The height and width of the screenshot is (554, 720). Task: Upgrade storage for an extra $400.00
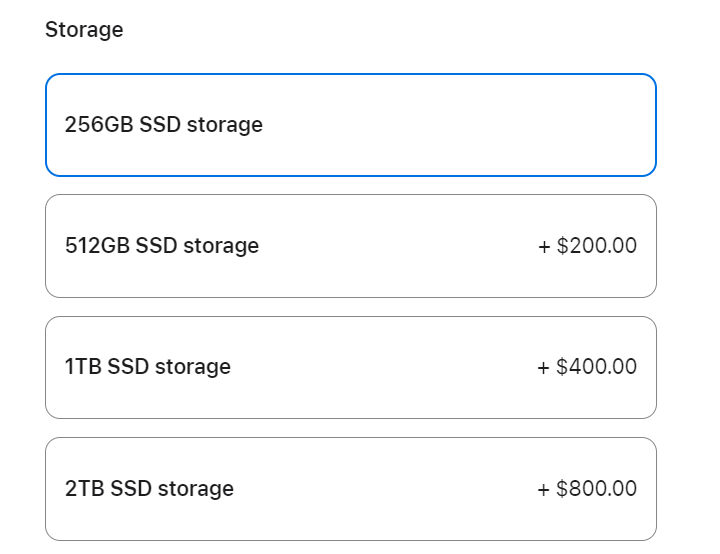tap(351, 367)
